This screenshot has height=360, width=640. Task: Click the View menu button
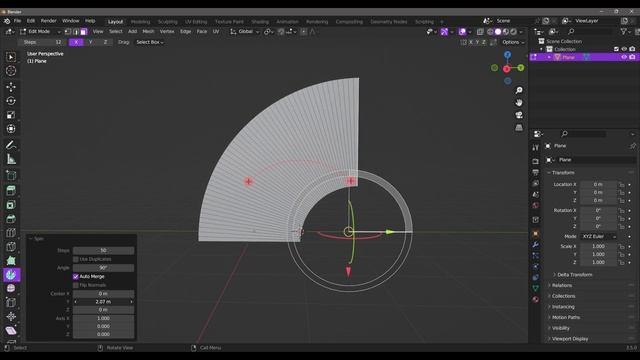(98, 31)
